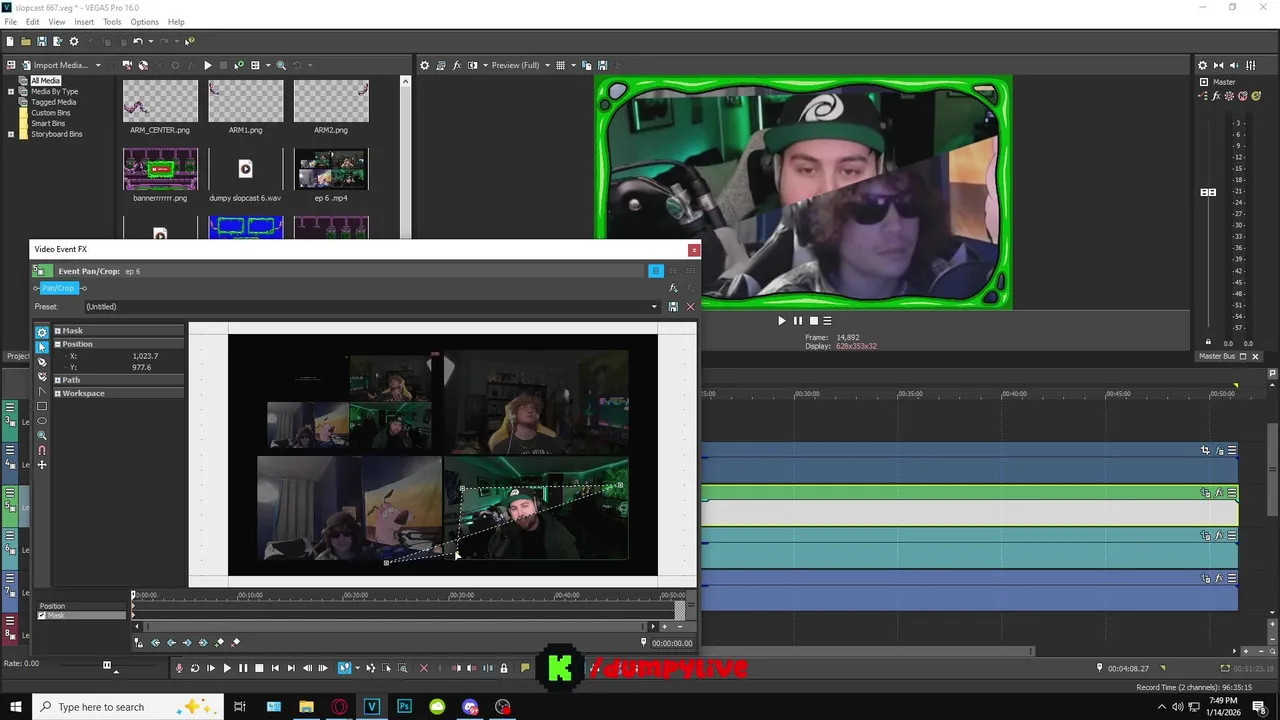Screen dimensions: 1280x720
Task: Save the Pan/Crop preset
Action: point(673,307)
